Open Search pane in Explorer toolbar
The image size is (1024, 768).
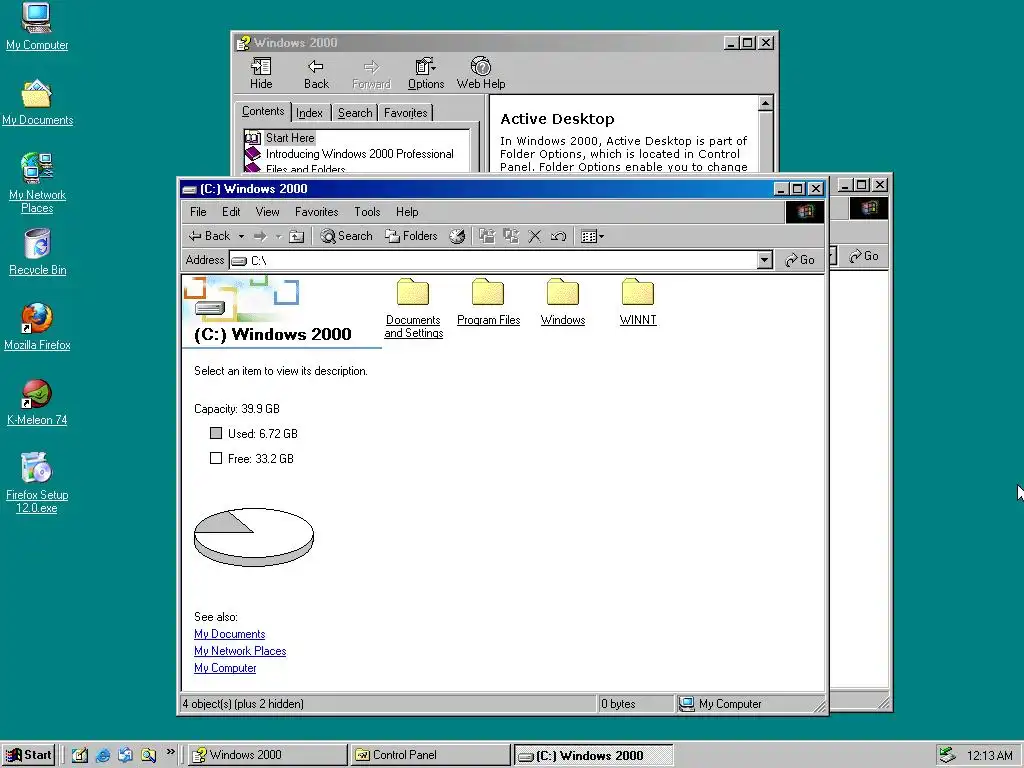click(346, 236)
